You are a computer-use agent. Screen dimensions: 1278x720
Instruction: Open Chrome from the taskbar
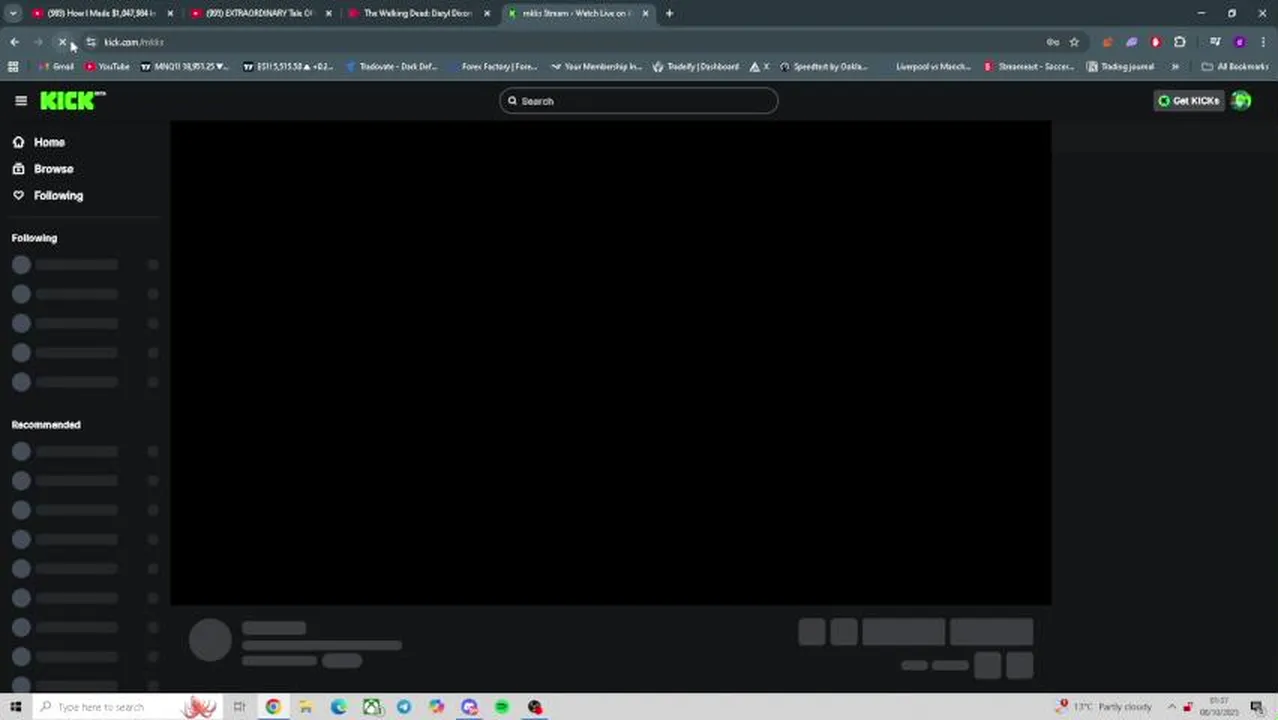(x=273, y=707)
